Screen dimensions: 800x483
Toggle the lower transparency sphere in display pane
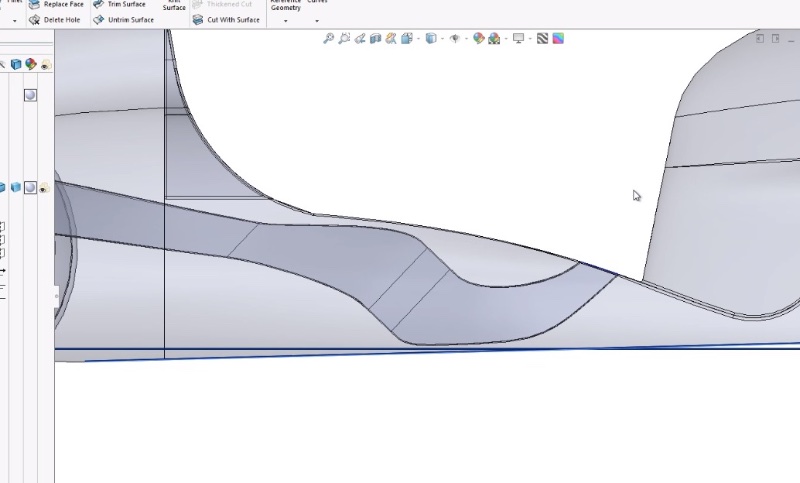30,187
